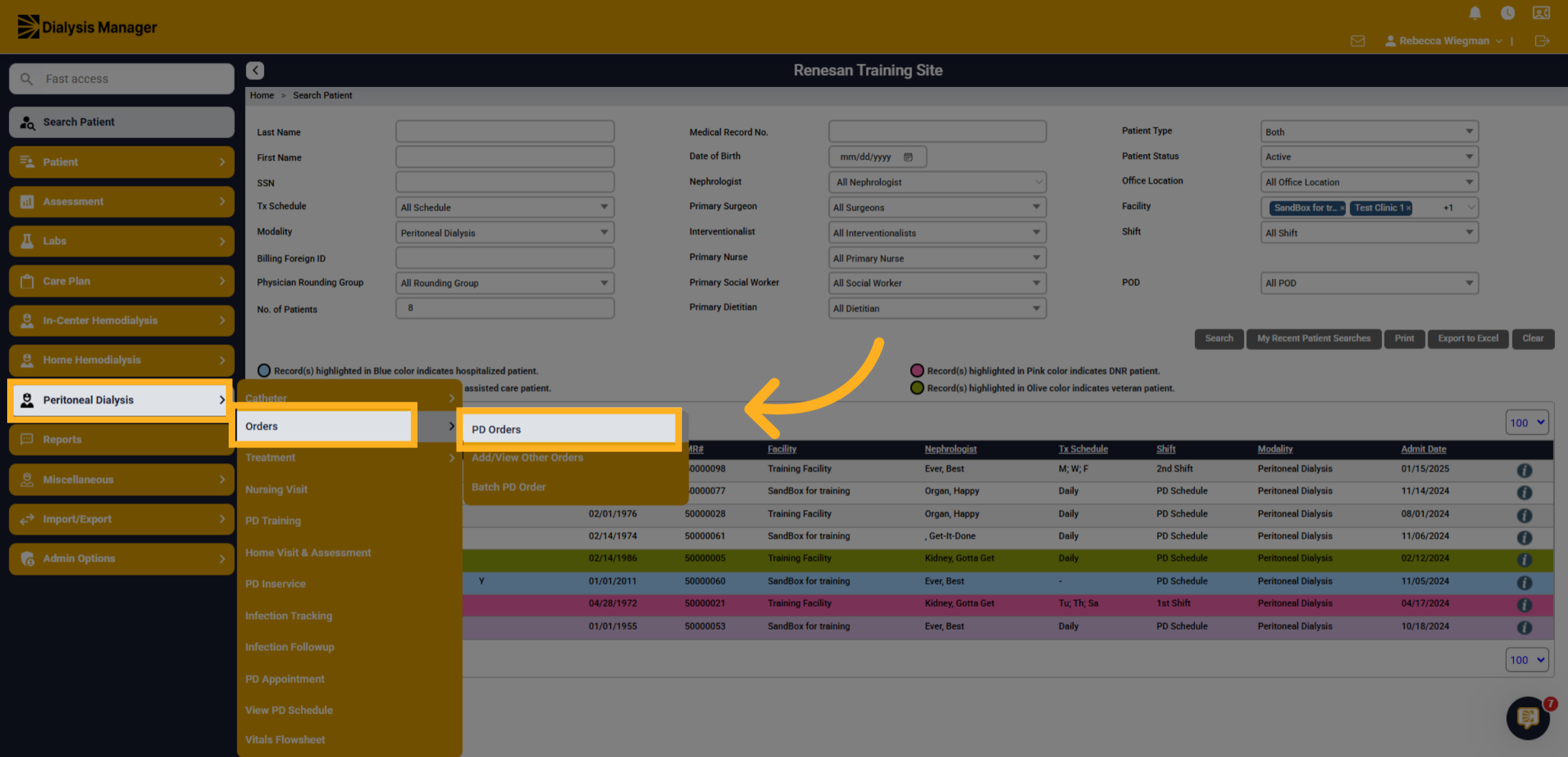
Task: Open the Orders submenu item
Action: (x=324, y=426)
